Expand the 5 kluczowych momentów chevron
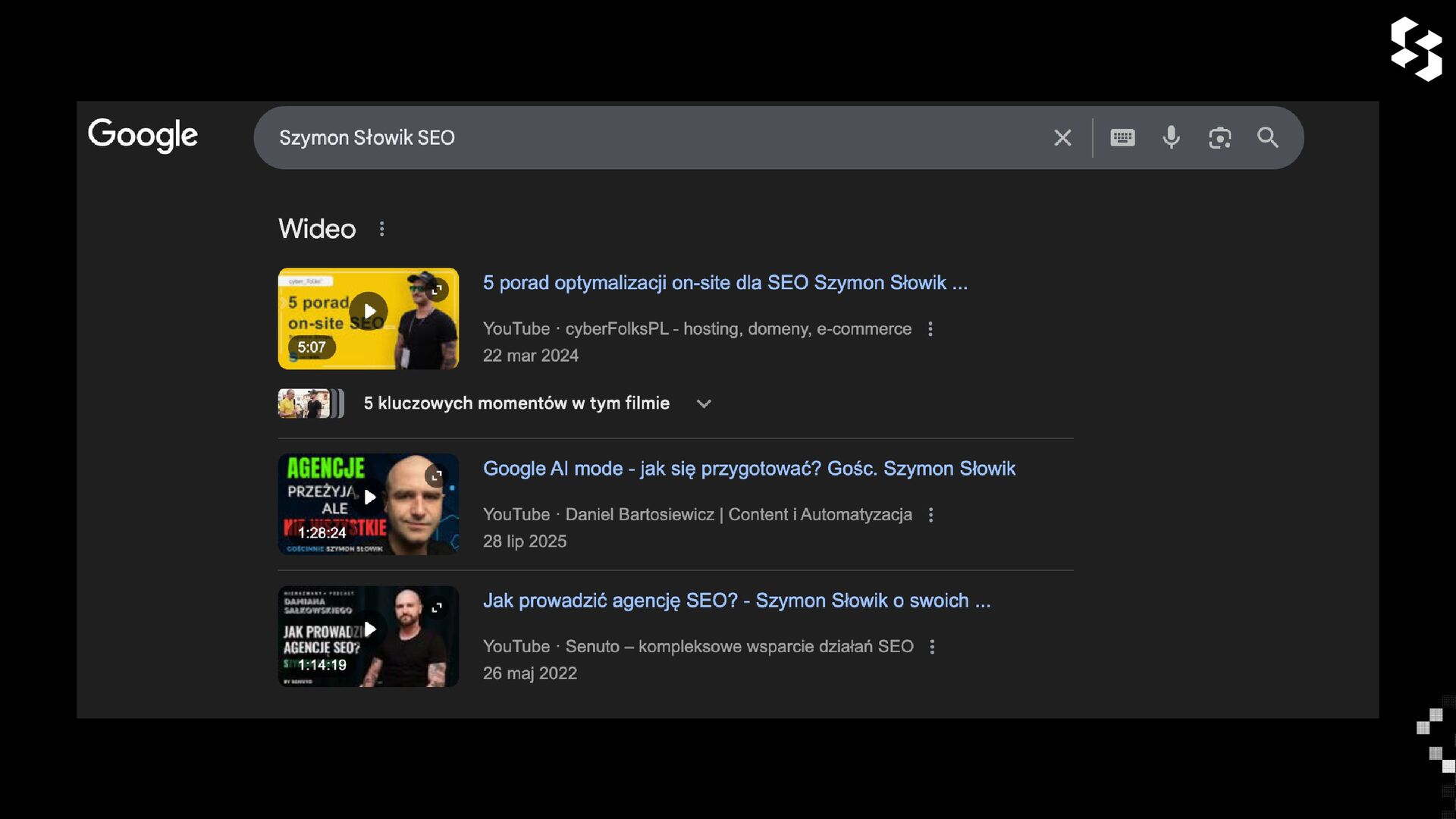 pyautogui.click(x=704, y=404)
